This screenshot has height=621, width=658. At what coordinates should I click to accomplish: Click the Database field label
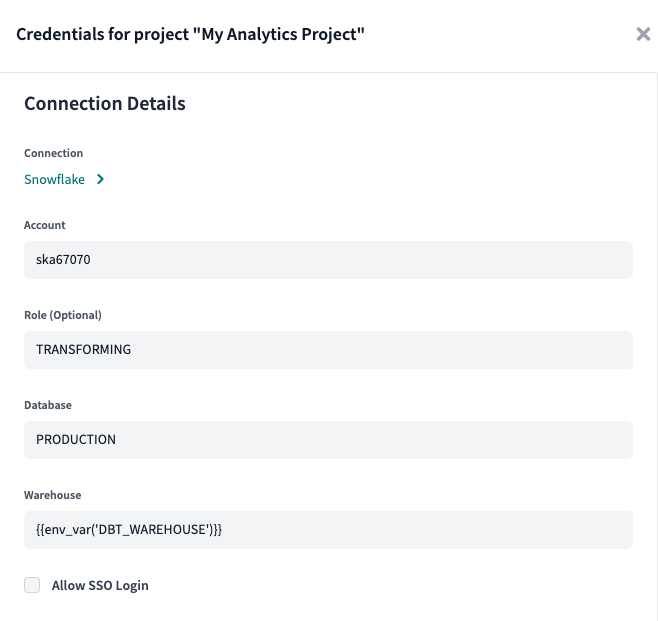48,405
